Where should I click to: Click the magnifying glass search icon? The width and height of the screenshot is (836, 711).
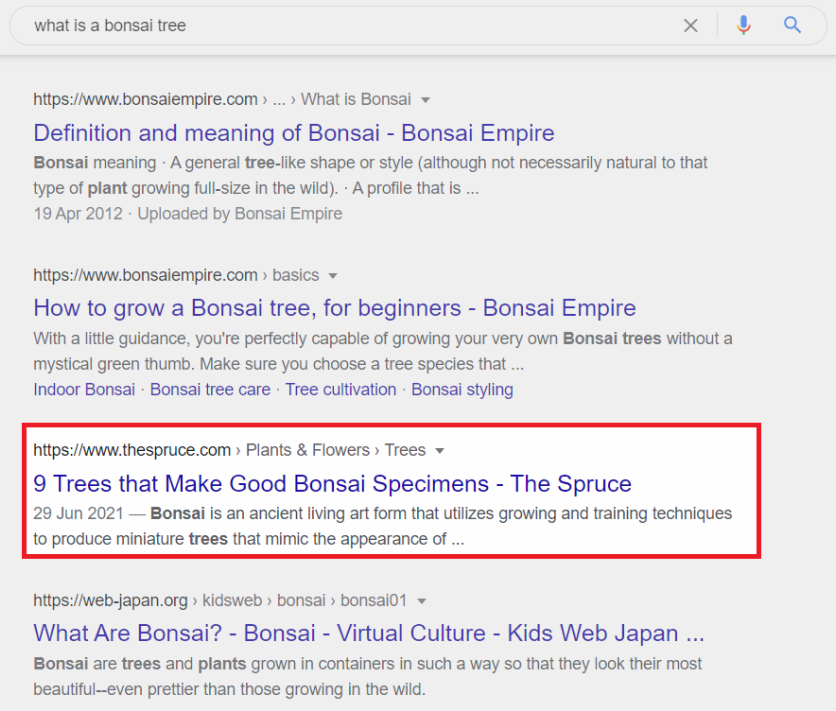792,25
